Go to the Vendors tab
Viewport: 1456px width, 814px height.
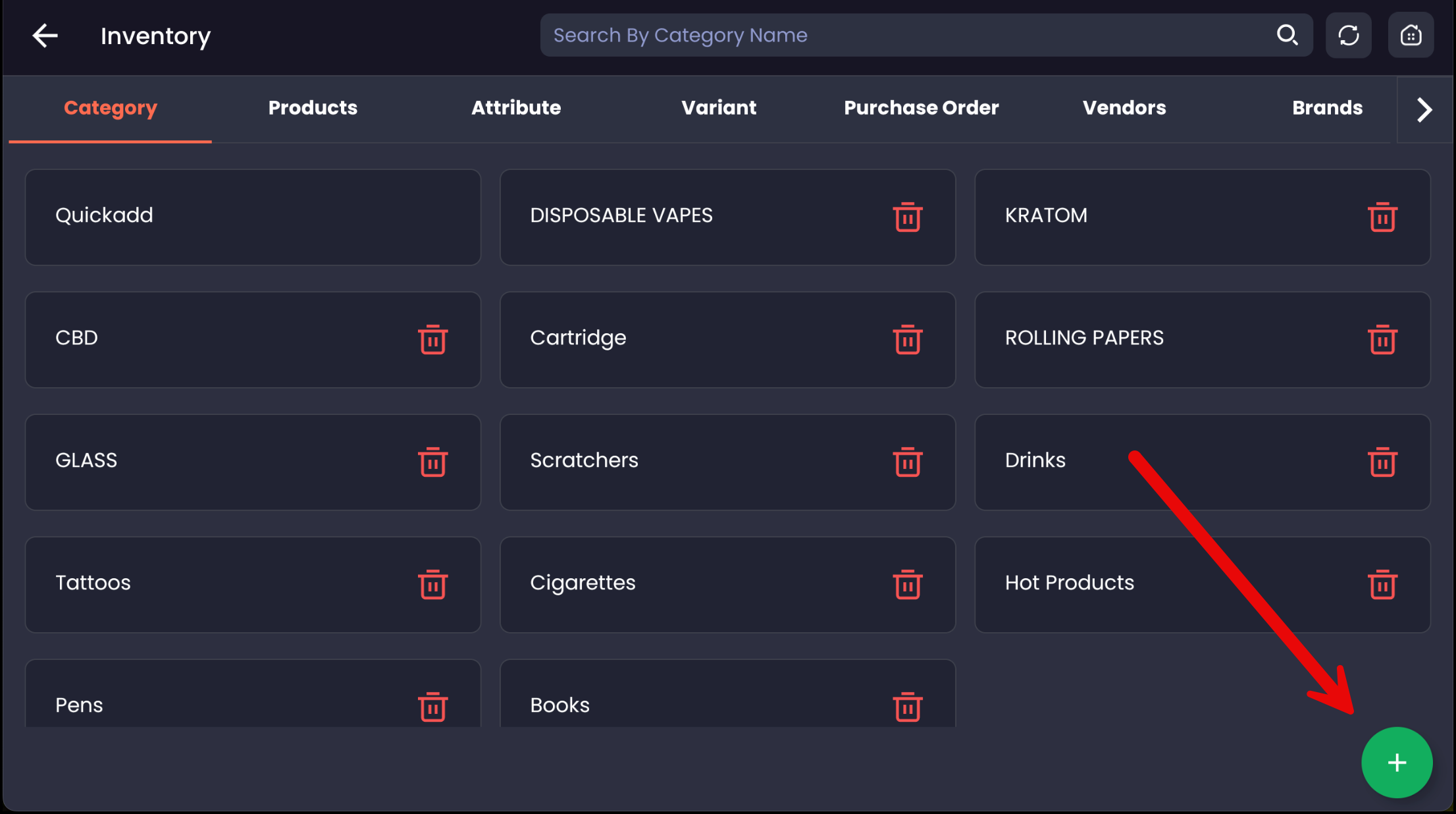point(1124,108)
